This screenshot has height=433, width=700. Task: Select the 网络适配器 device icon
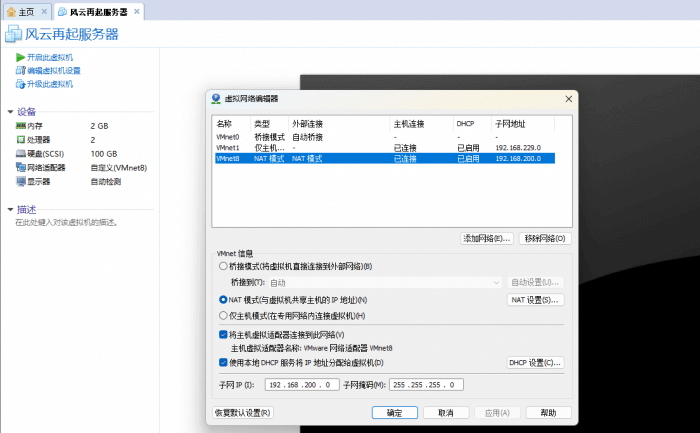coord(21,168)
